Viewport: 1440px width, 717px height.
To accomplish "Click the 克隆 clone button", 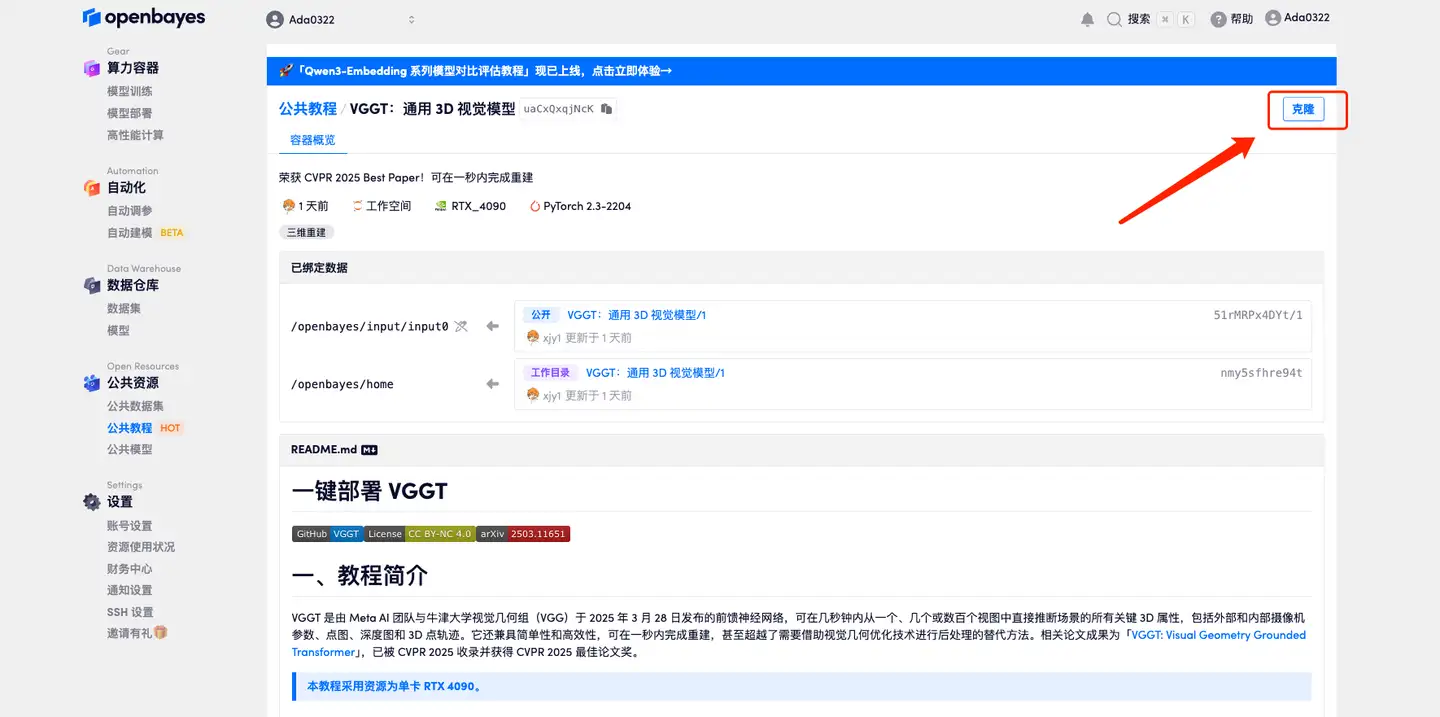I will tap(1303, 109).
